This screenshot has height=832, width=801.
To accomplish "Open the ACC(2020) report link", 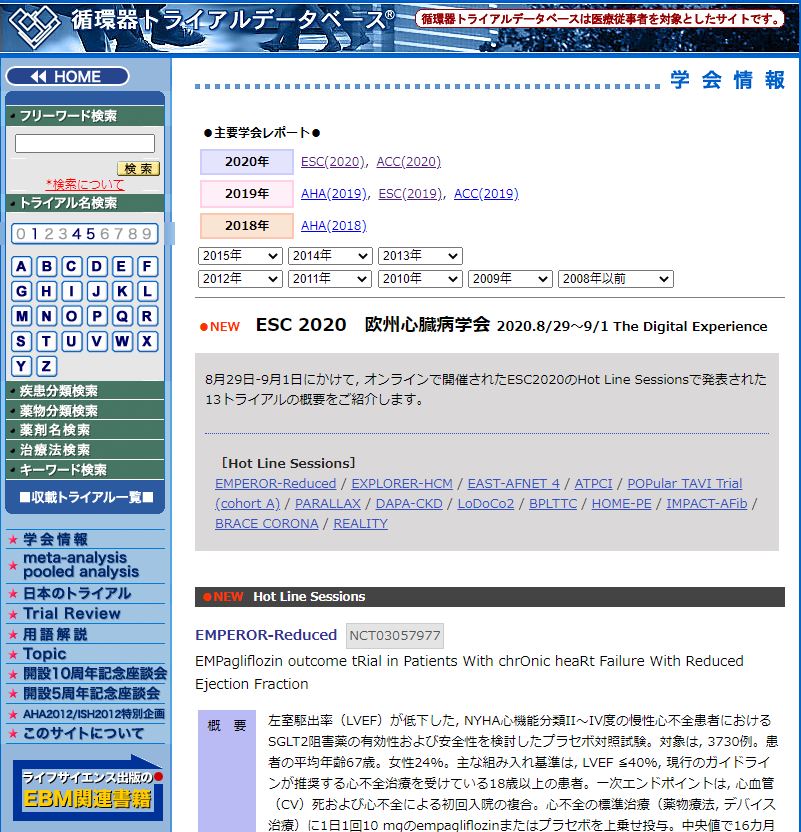I will (x=409, y=162).
